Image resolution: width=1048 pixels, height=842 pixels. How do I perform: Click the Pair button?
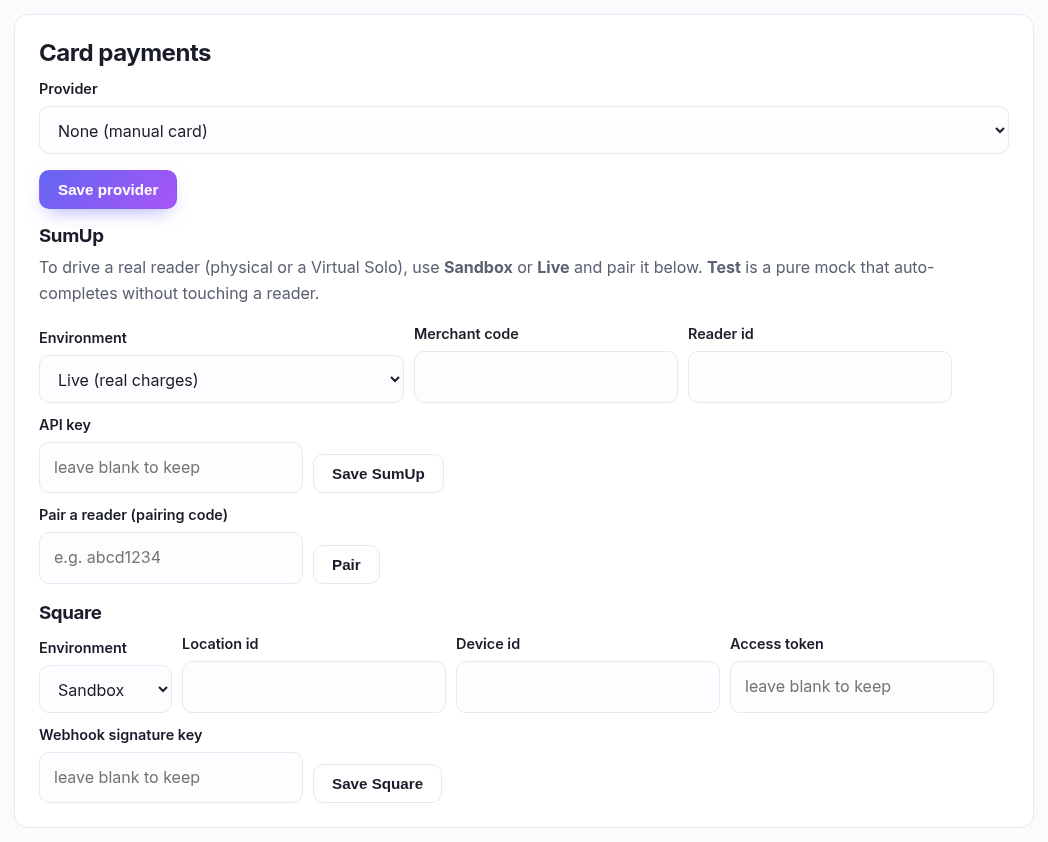(346, 565)
